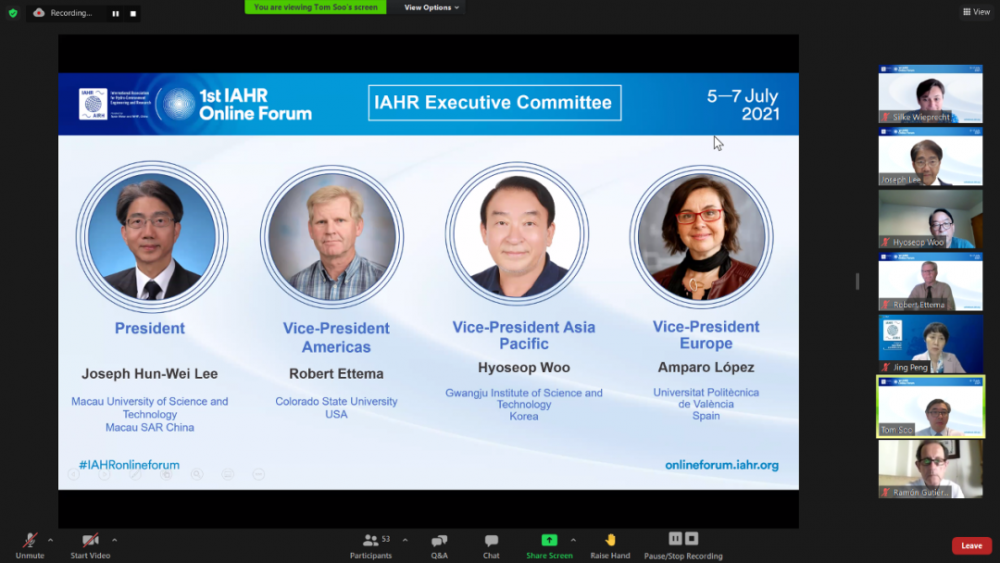Click the slideshow zoom magnifier icon

click(196, 474)
